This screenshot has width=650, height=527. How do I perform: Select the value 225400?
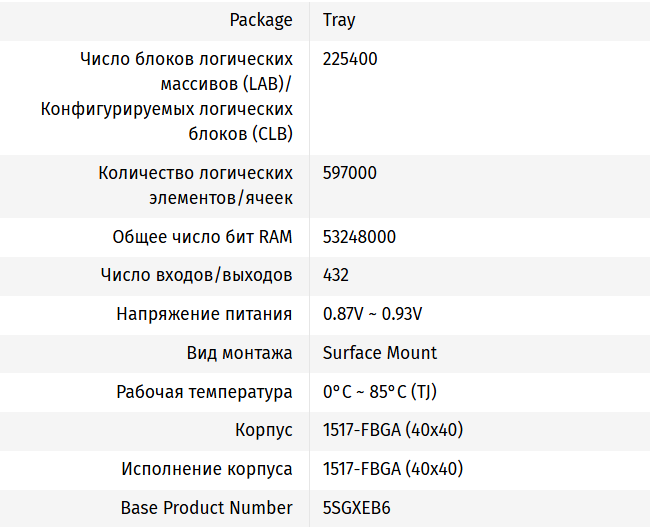click(350, 59)
